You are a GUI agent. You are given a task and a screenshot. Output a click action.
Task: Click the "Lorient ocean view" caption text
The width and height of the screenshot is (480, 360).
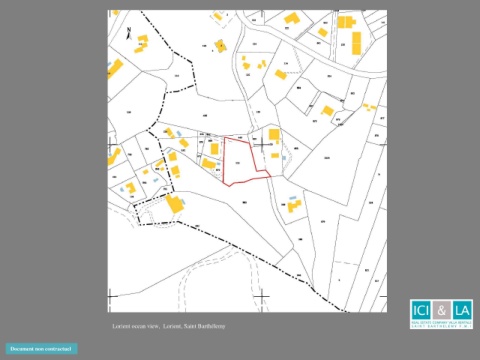point(135,326)
